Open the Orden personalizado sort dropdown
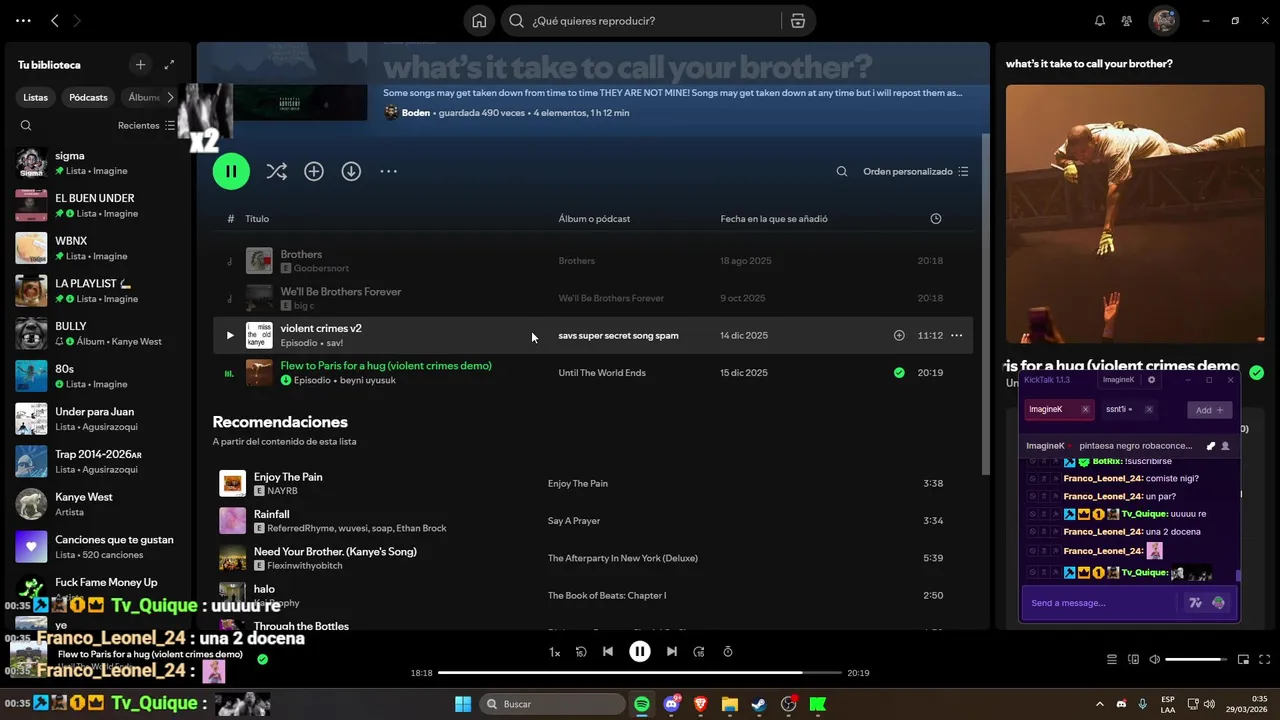Viewport: 1280px width, 720px height. [x=916, y=172]
